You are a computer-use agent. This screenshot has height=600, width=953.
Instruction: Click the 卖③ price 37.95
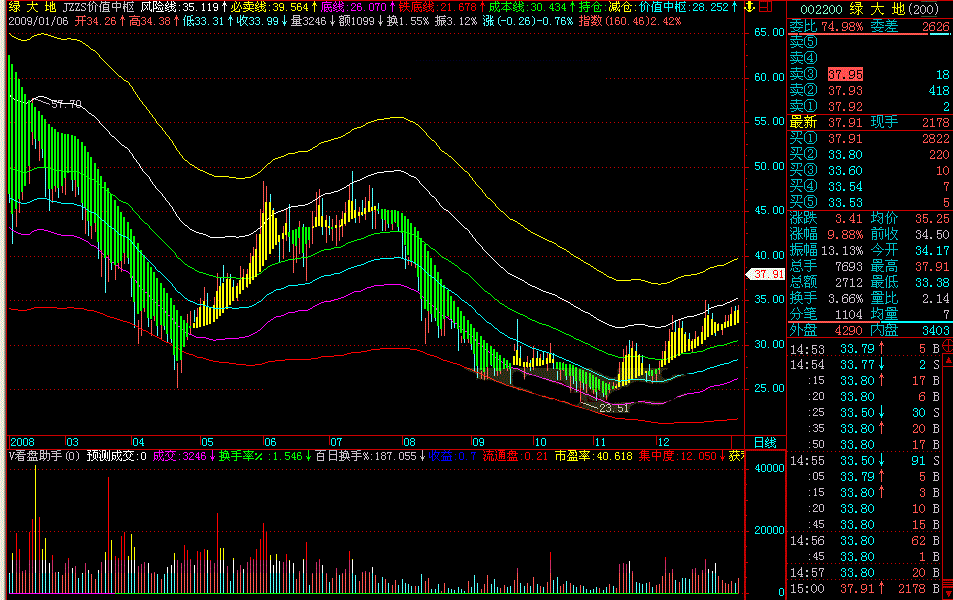845,75
